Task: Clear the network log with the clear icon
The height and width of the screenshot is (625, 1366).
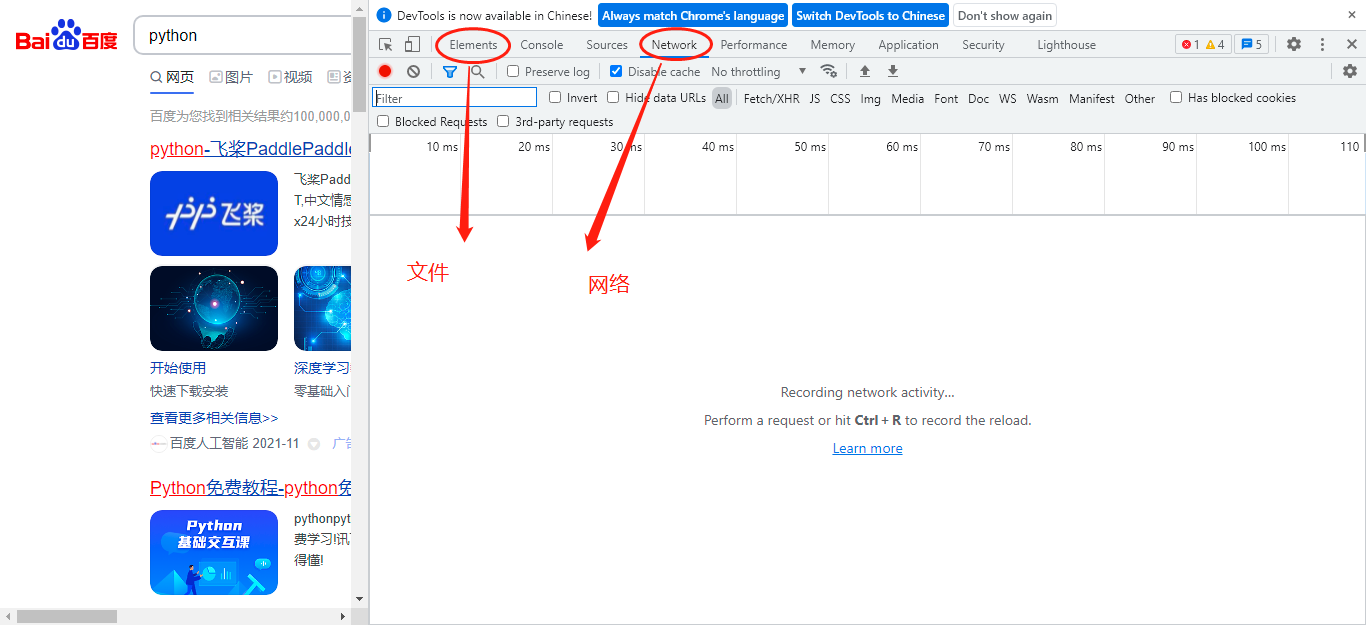Action: pyautogui.click(x=413, y=71)
